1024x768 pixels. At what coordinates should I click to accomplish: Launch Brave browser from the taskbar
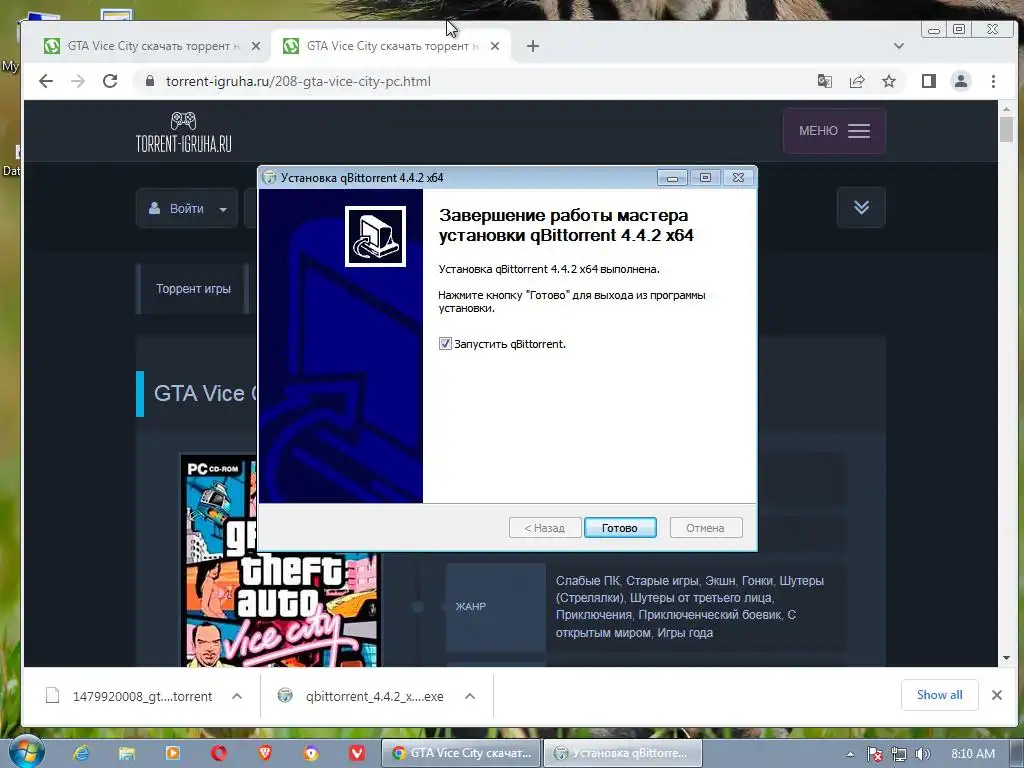(x=265, y=753)
